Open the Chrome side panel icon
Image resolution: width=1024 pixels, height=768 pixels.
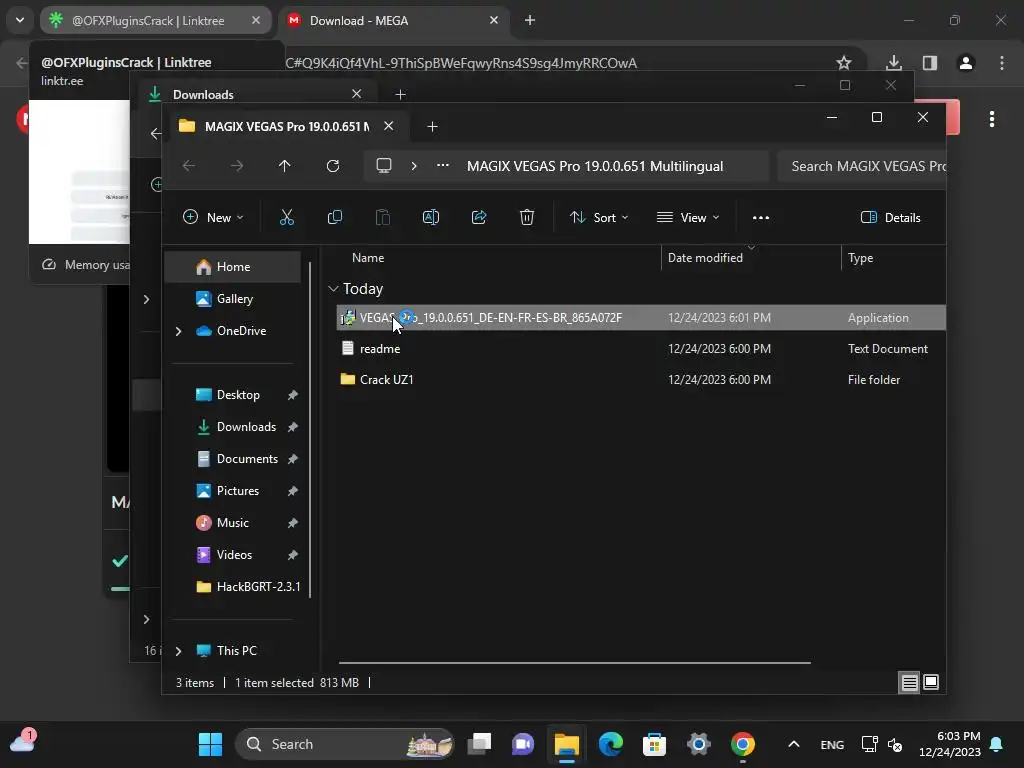coord(930,63)
